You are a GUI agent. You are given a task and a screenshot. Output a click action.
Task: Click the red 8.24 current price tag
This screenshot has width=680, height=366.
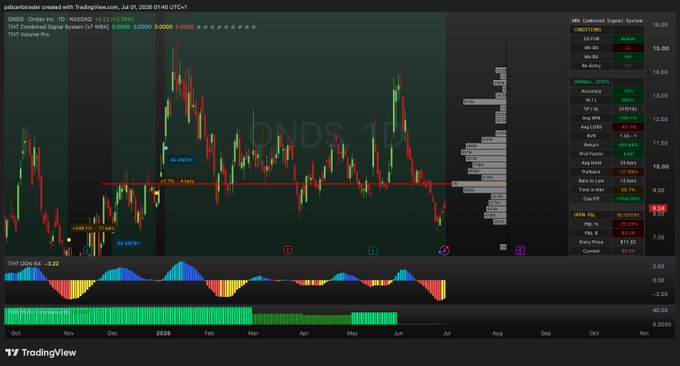(x=658, y=209)
